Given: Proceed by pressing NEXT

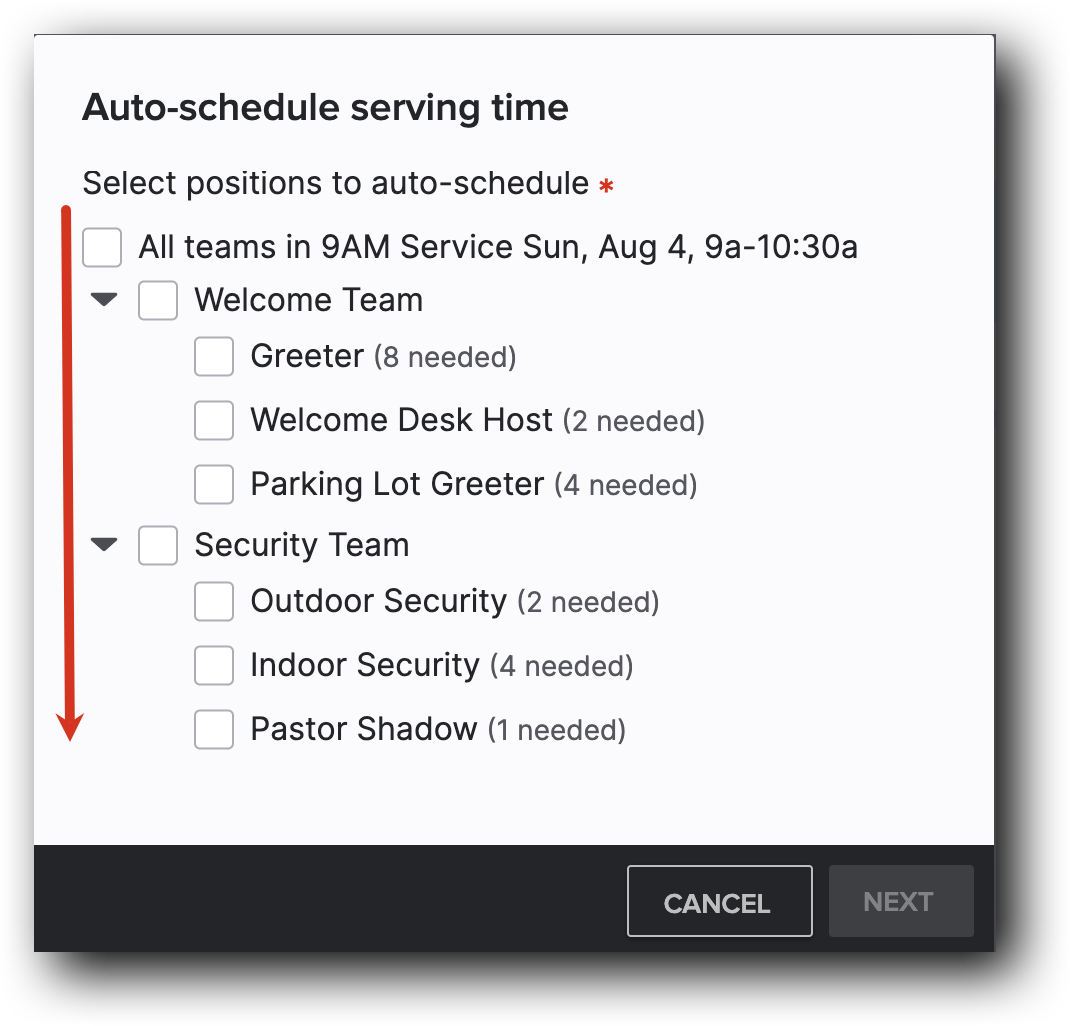Looking at the screenshot, I should tap(900, 901).
